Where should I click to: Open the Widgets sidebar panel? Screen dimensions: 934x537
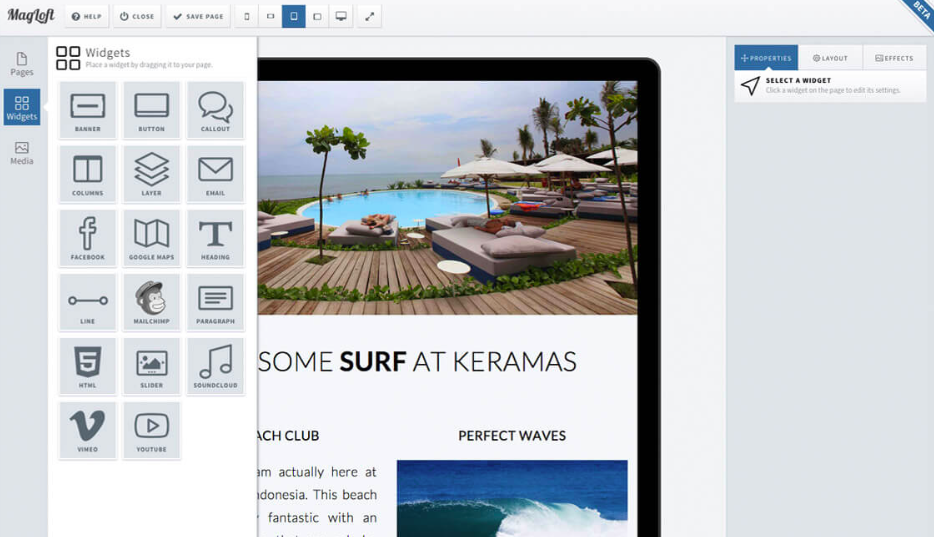[22, 107]
